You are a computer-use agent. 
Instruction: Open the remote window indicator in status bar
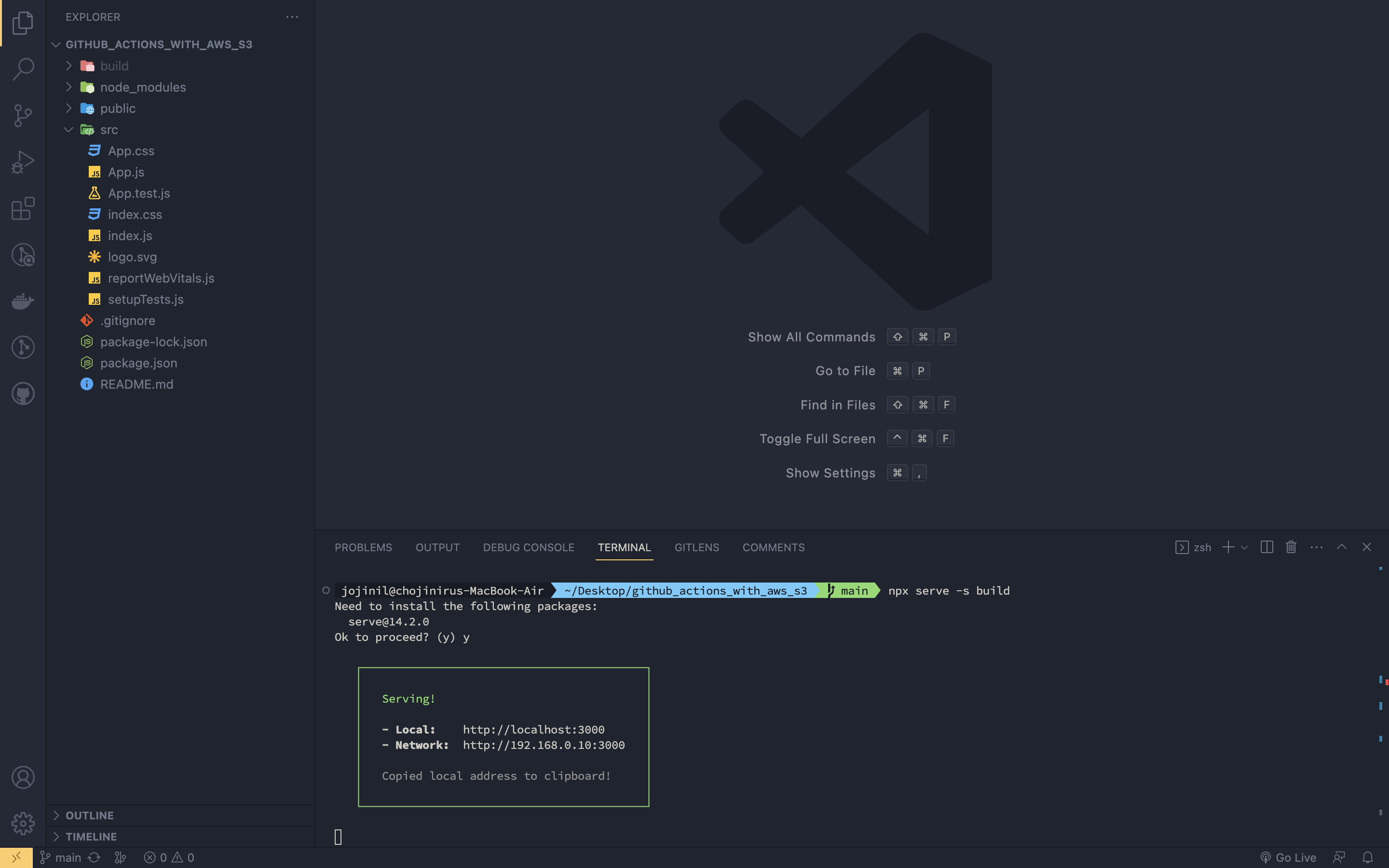click(x=16, y=858)
